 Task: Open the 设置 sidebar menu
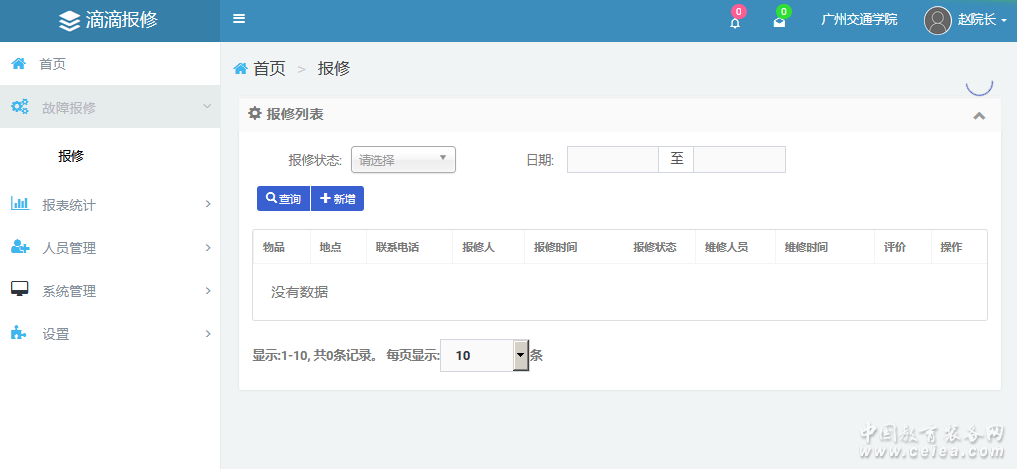[x=109, y=334]
